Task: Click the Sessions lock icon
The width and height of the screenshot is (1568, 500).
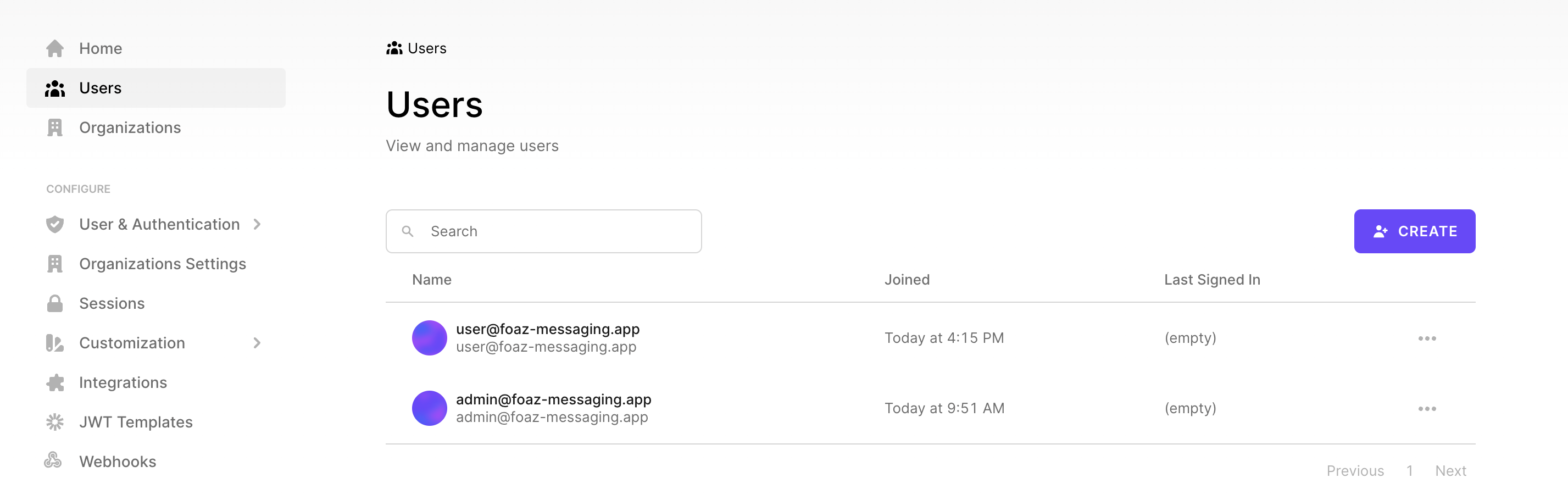Action: tap(55, 303)
